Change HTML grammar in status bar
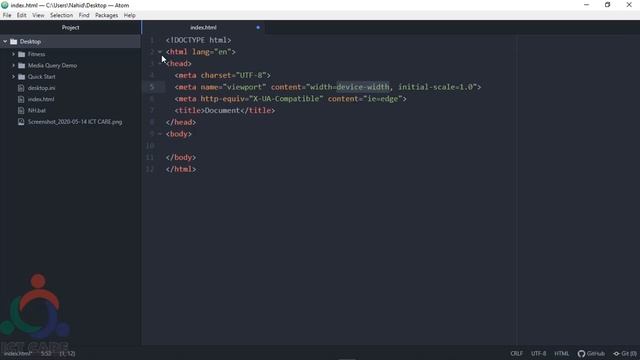Viewport: 640px width, 360px height. point(561,353)
